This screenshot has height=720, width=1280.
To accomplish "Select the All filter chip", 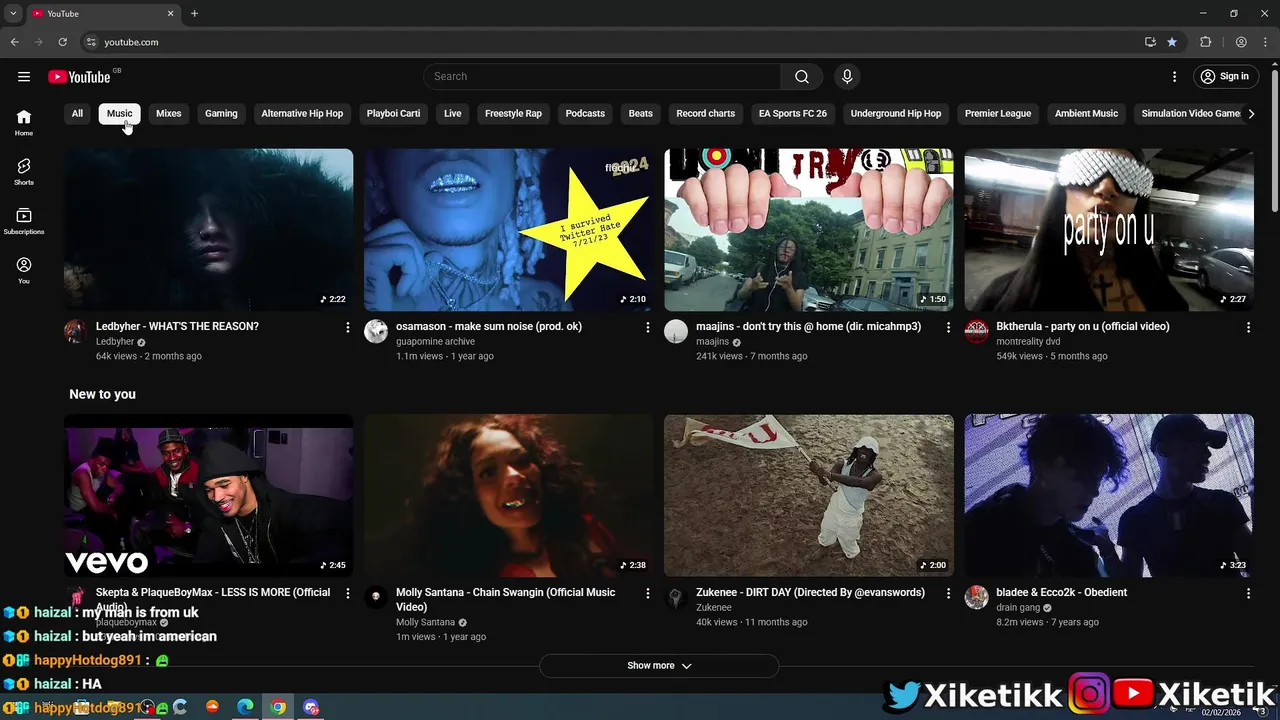I will [77, 114].
